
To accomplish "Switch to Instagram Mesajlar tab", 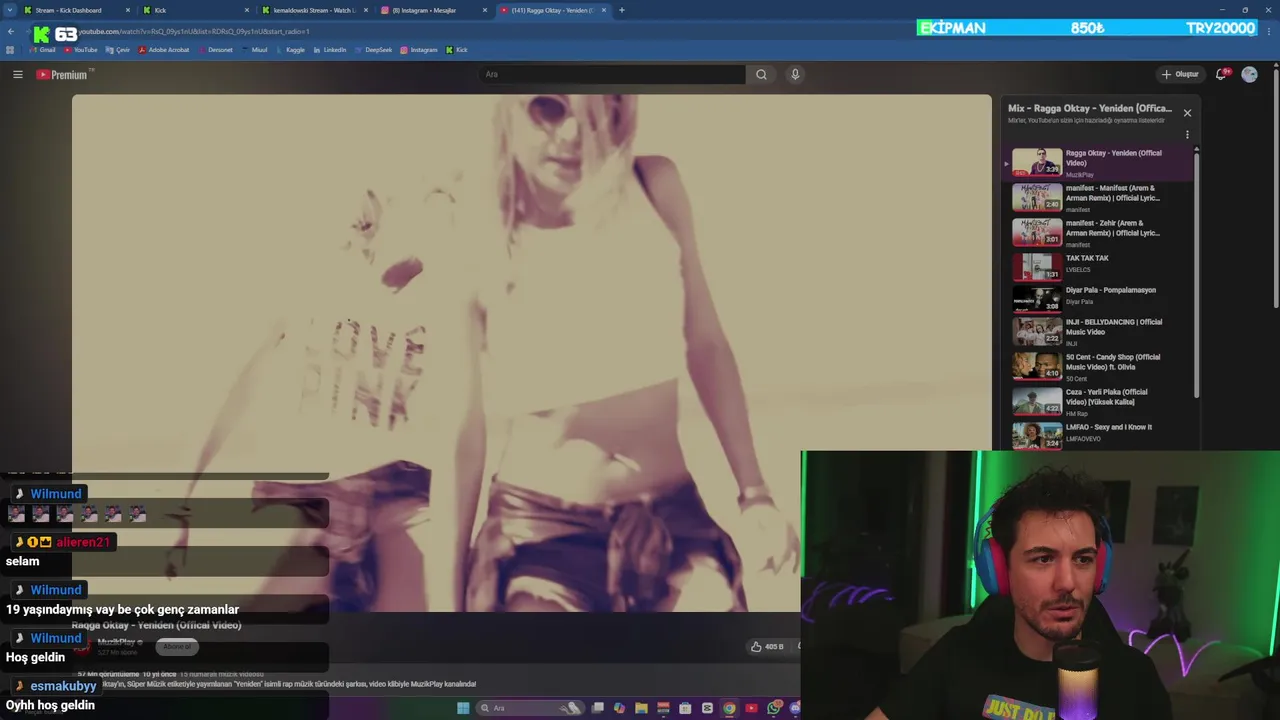I will [433, 10].
